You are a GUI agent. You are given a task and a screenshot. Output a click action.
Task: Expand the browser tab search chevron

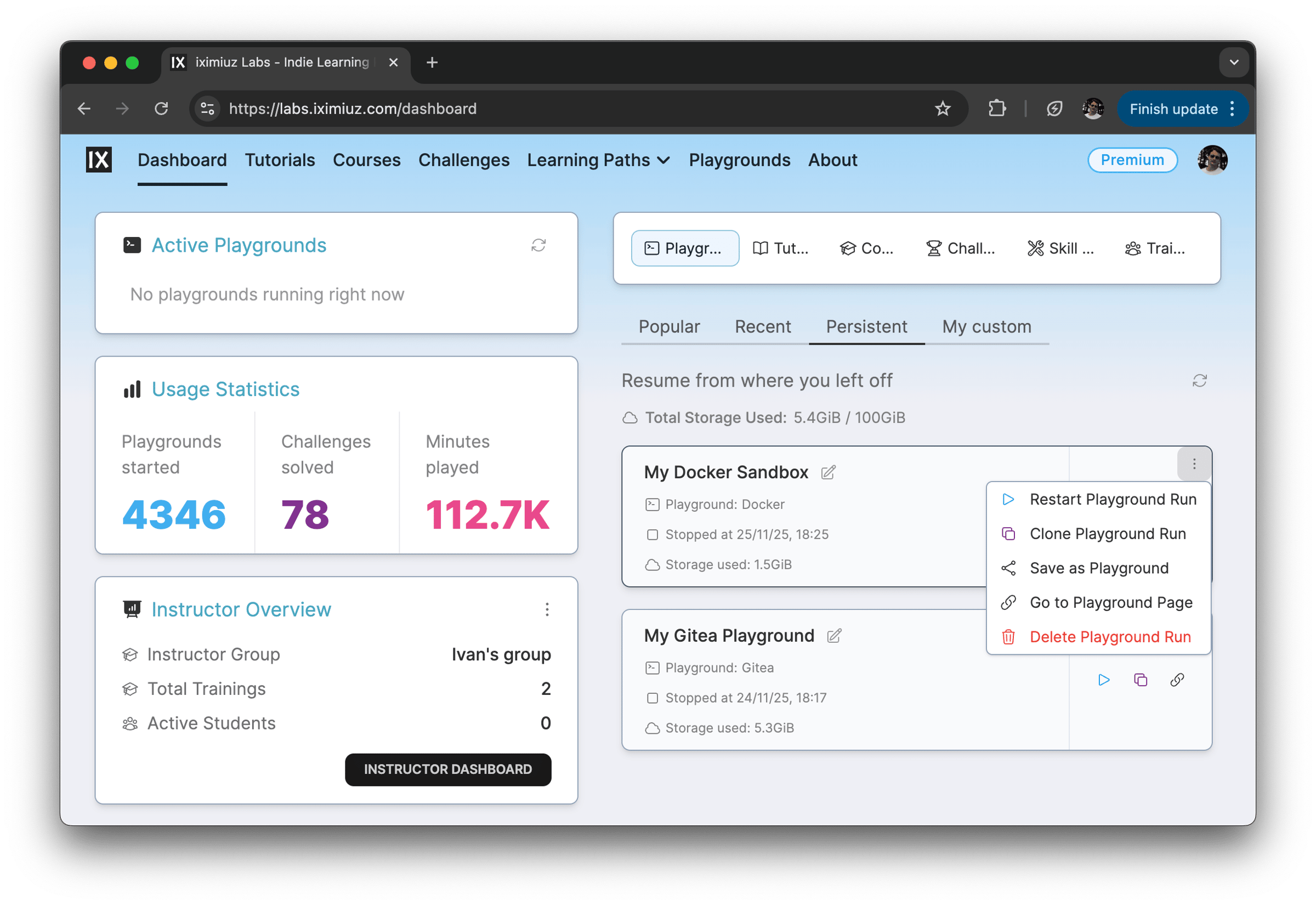1233,63
